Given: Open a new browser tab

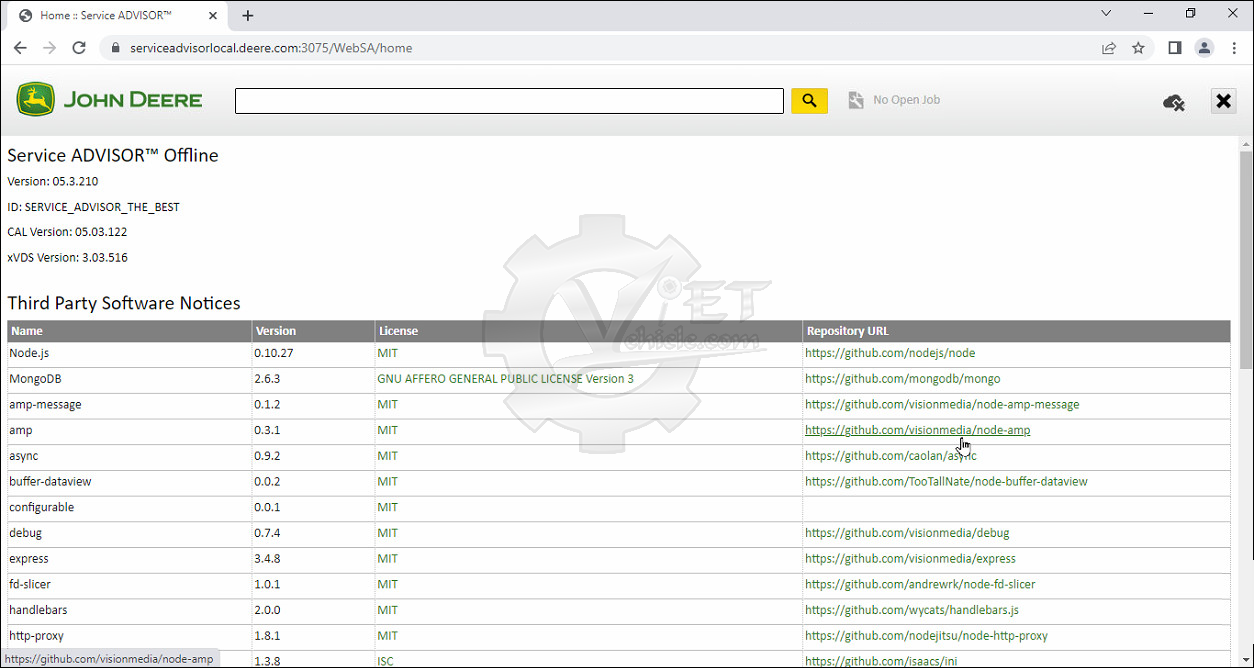Looking at the screenshot, I should coord(248,15).
